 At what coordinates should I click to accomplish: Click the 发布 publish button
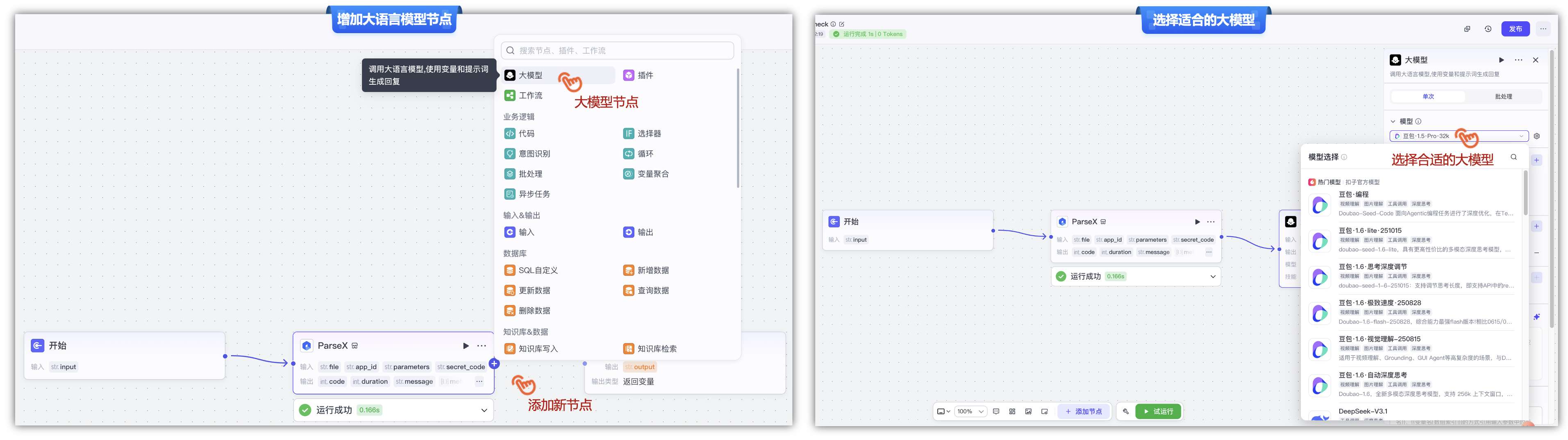[x=1515, y=29]
